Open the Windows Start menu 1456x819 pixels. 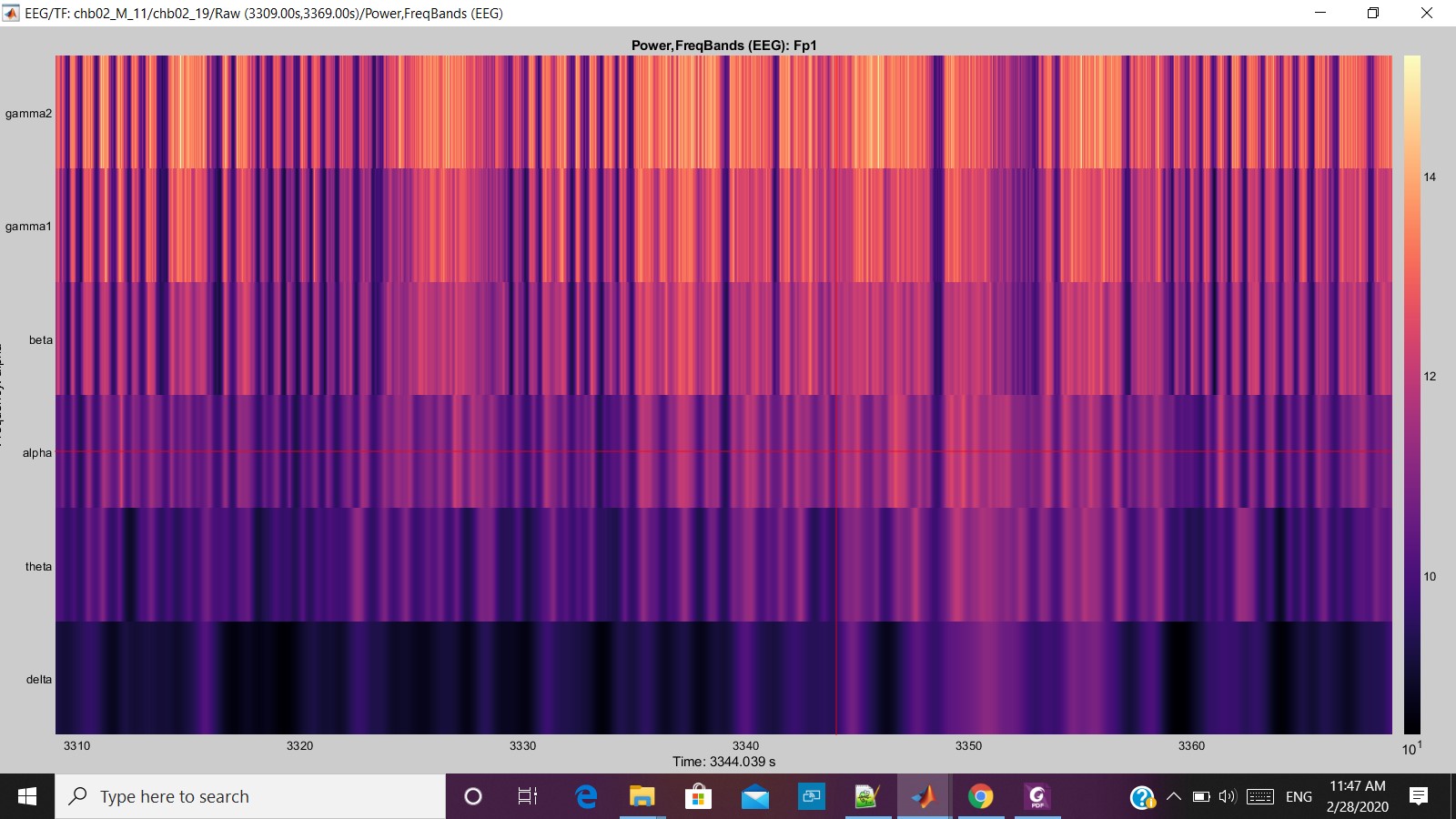point(27,796)
